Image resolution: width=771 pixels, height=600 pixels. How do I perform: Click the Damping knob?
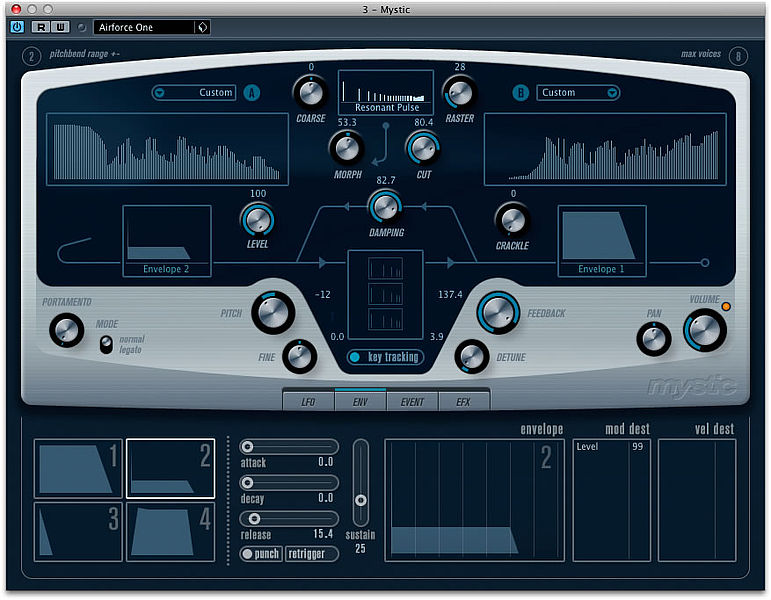(x=386, y=207)
